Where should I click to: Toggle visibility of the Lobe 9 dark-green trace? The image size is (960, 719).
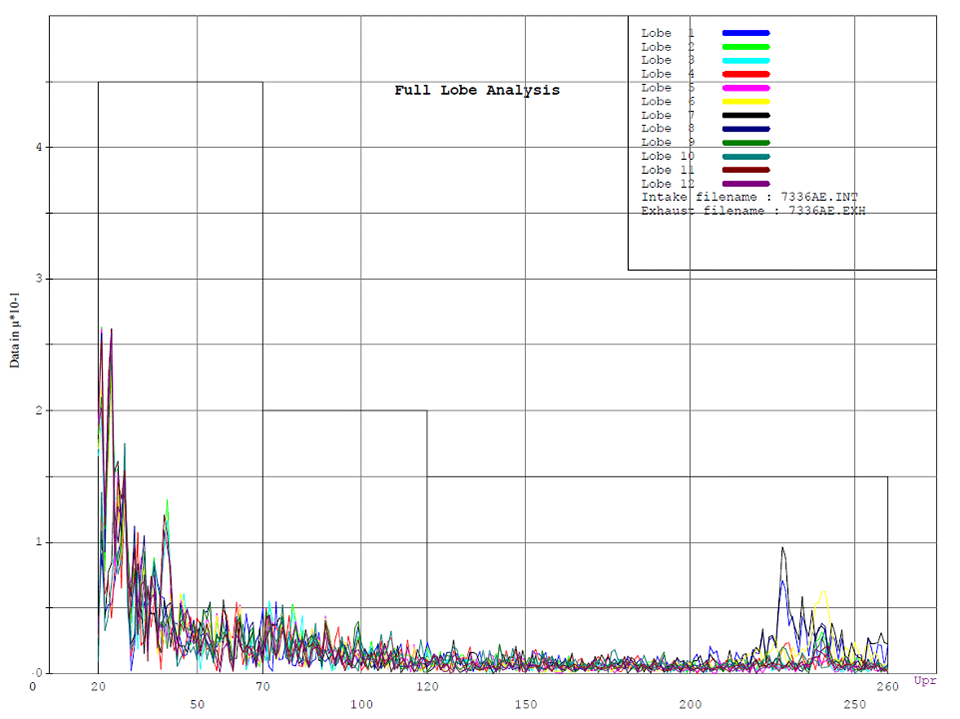tap(745, 142)
